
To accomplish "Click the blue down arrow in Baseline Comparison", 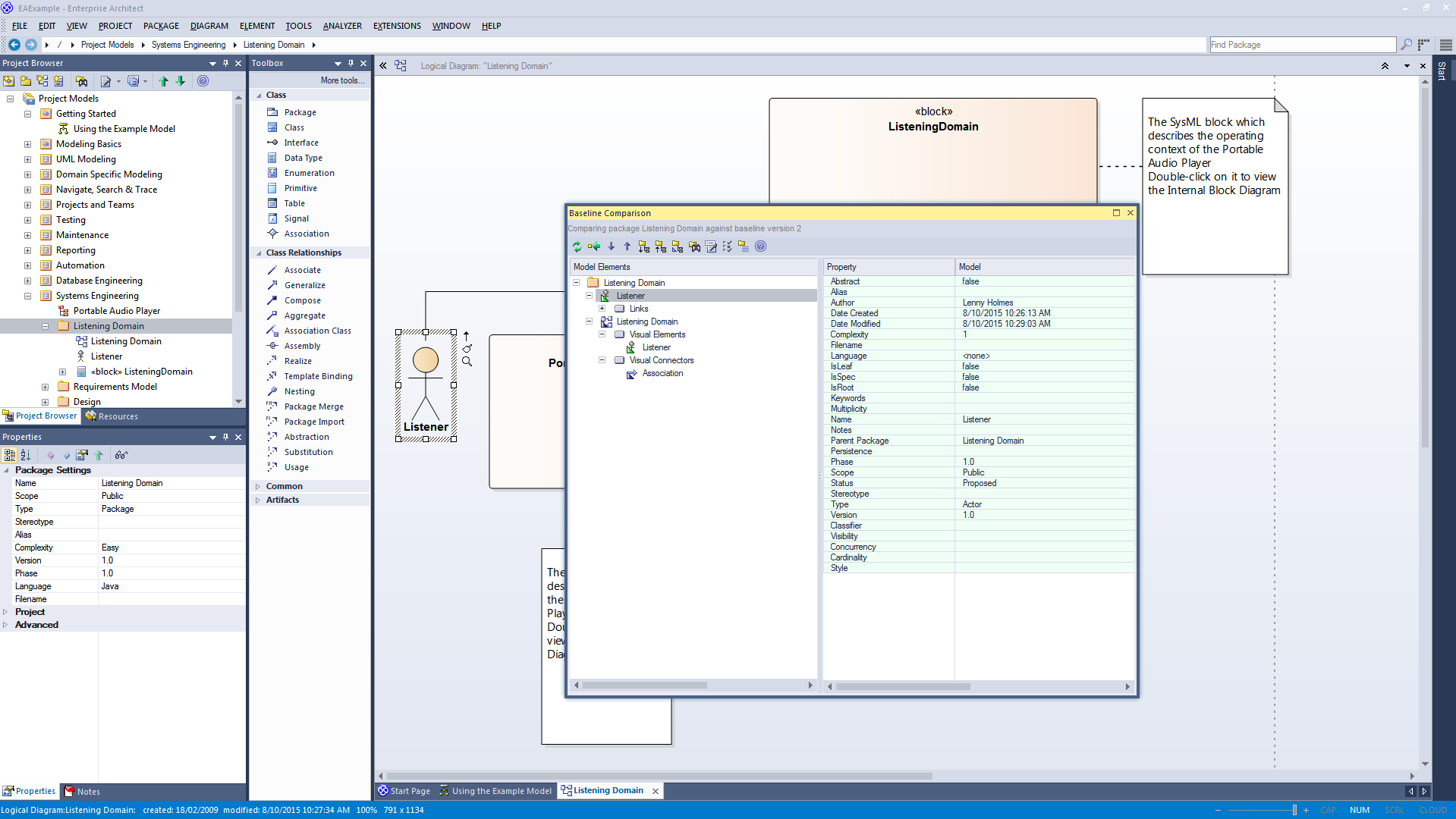I will (x=612, y=246).
